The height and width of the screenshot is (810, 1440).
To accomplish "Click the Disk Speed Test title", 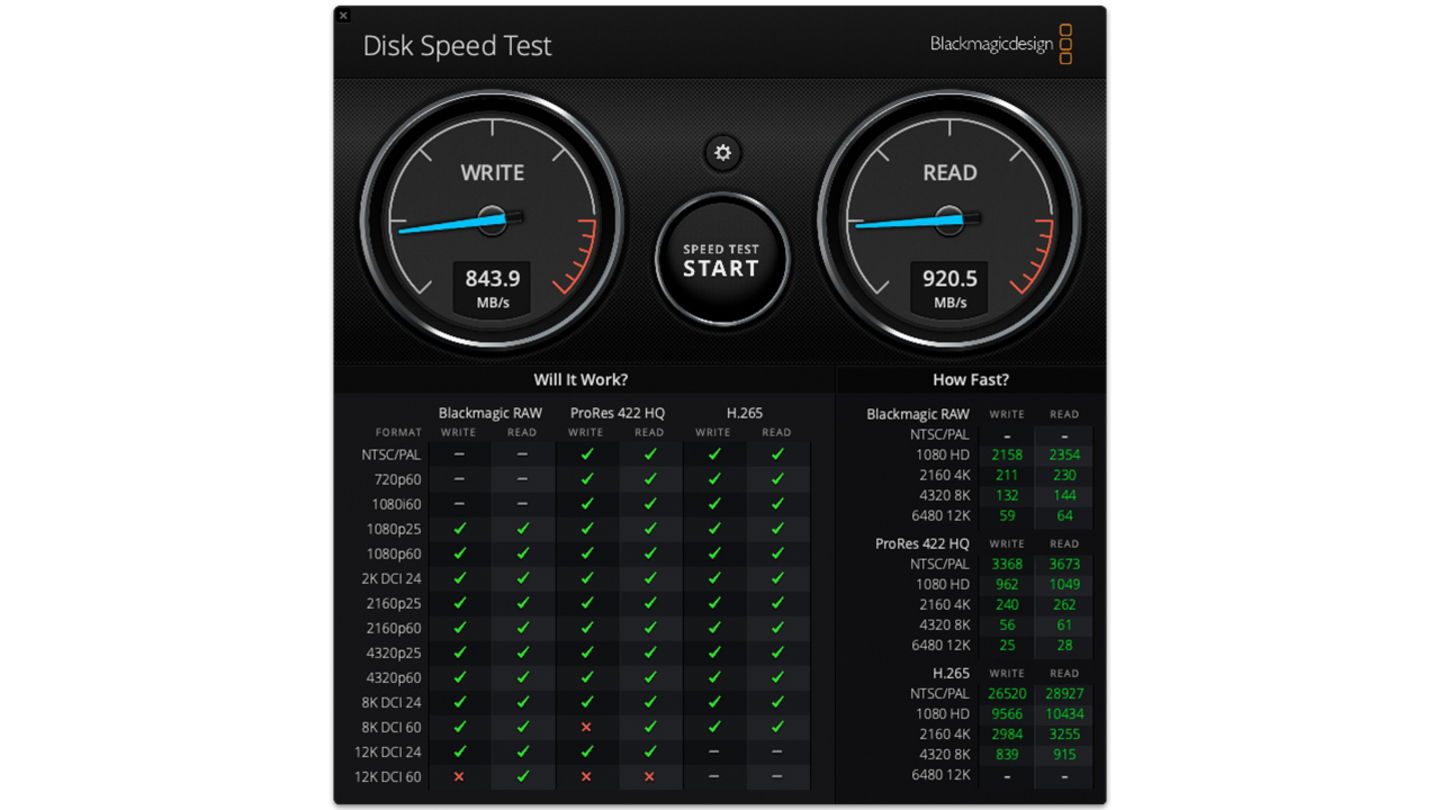I will click(x=457, y=46).
